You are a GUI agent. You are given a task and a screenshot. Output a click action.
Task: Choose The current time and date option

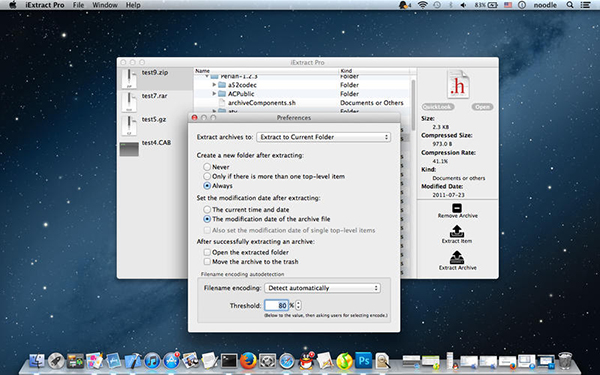(x=207, y=209)
